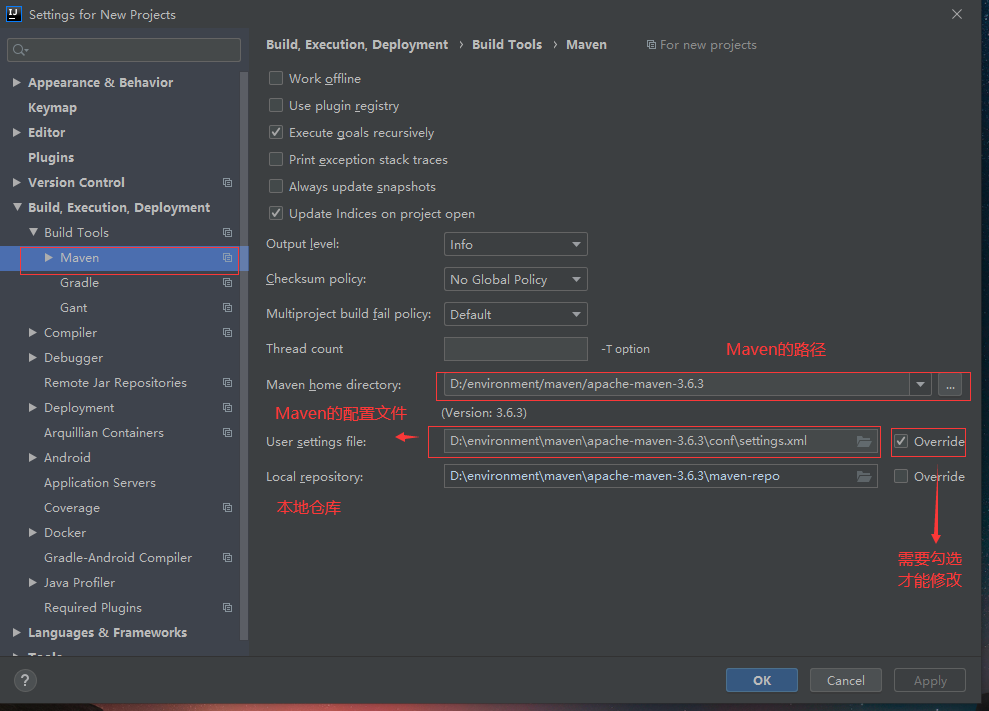Viewport: 989px width, 711px height.
Task: Click the User settings file path field
Action: (660, 441)
